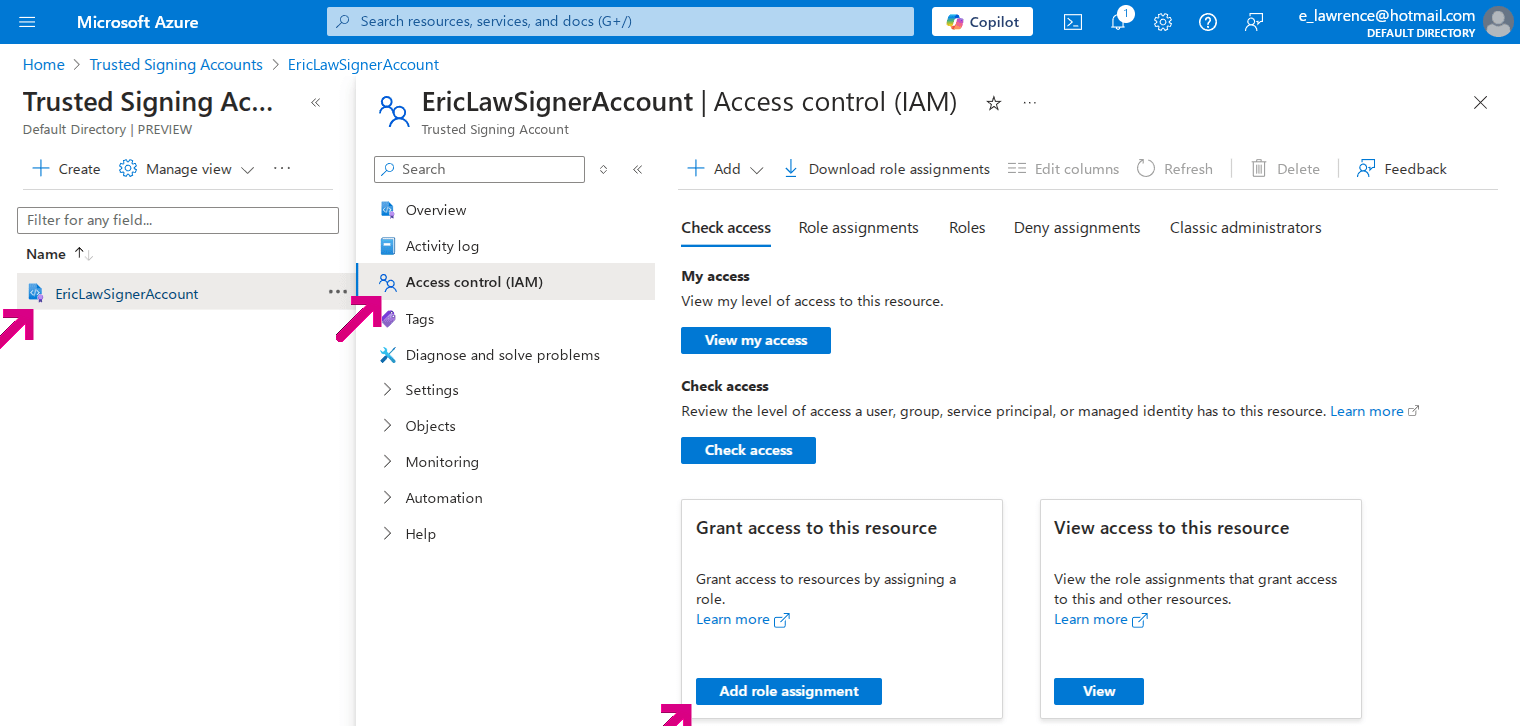
Task: Open the top bar feedback icon
Action: pyautogui.click(x=1254, y=22)
